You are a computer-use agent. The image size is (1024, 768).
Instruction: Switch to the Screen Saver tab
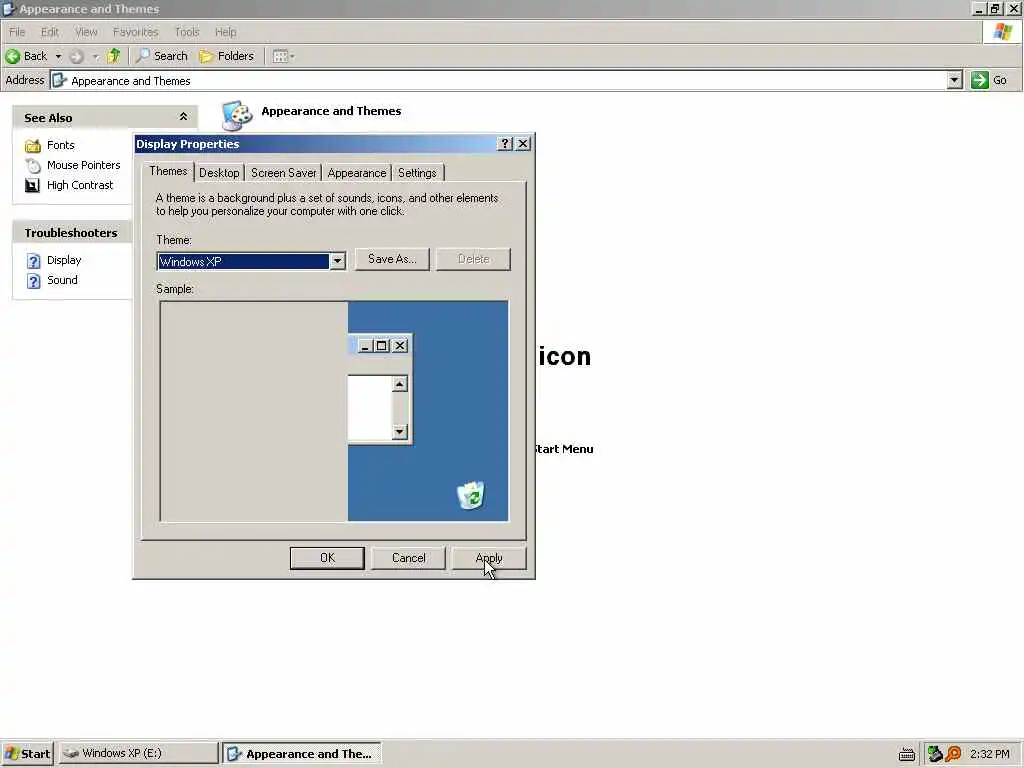coord(283,173)
